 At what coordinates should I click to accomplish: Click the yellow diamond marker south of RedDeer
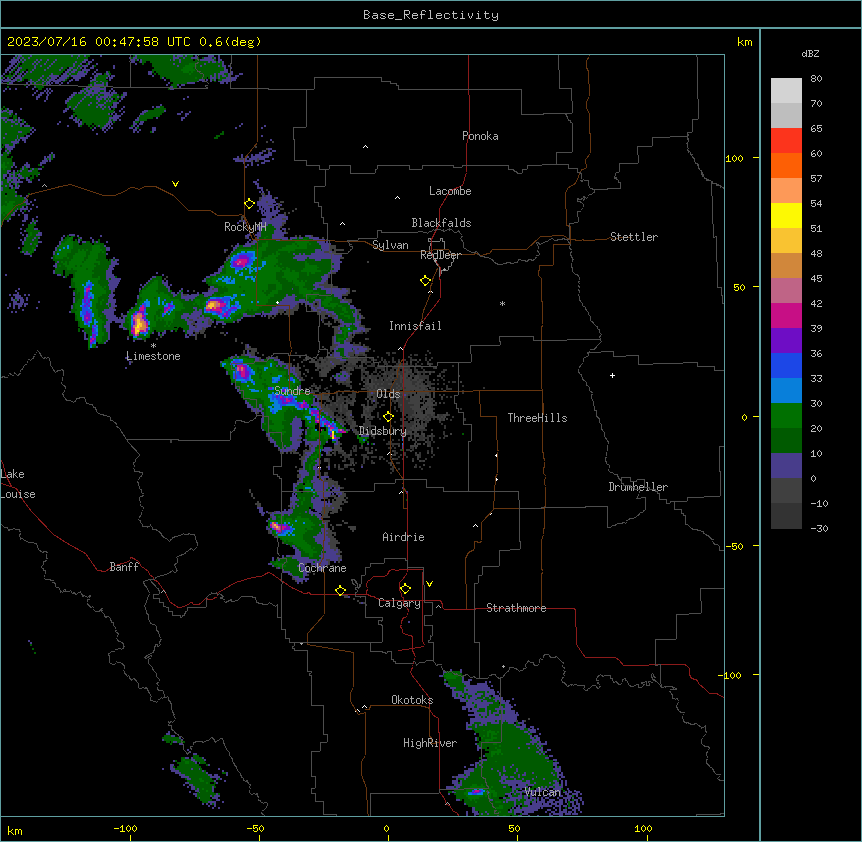[x=426, y=280]
